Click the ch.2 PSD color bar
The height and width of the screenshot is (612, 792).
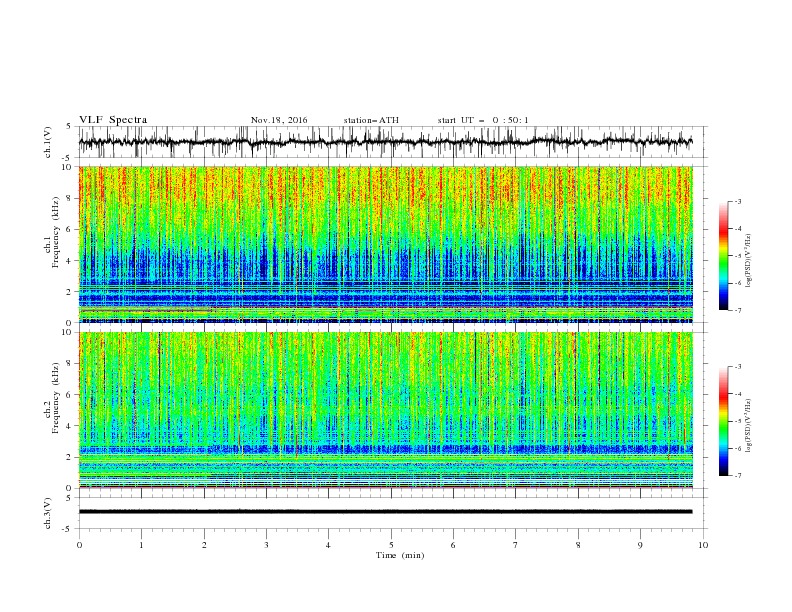pyautogui.click(x=723, y=421)
